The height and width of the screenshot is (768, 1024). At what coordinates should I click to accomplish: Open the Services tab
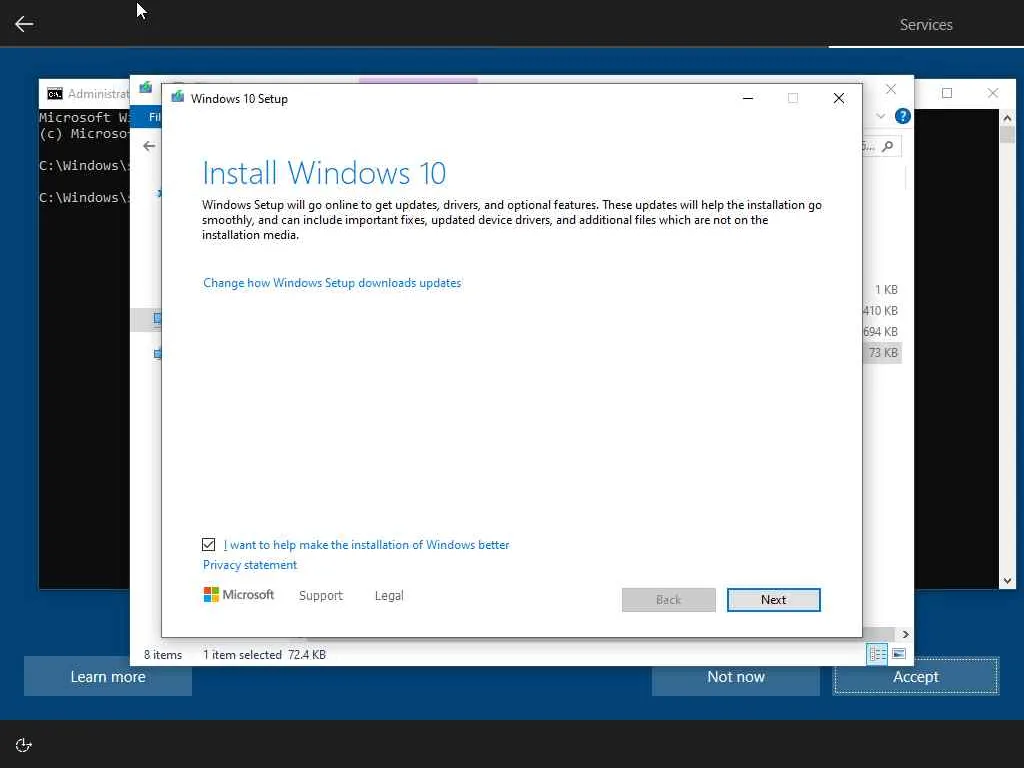pos(925,25)
